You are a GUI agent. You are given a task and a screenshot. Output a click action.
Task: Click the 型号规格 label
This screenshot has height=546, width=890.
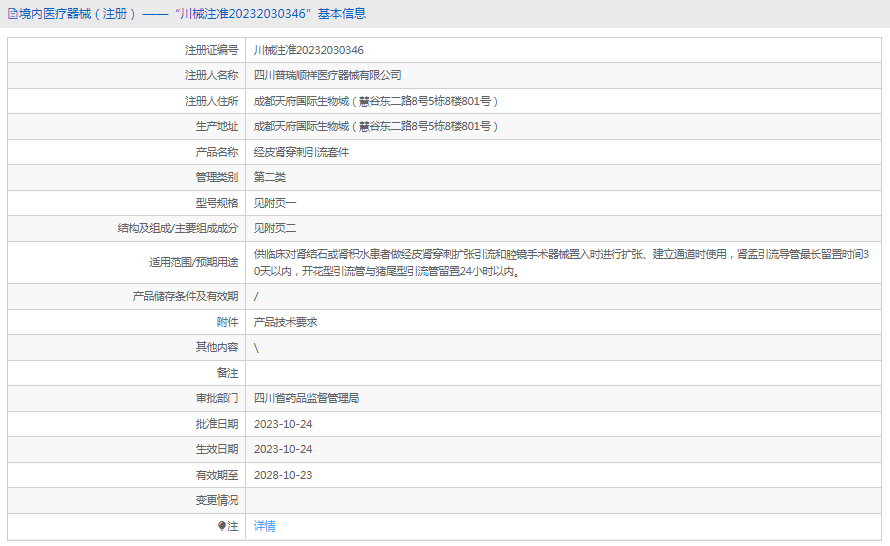217,203
